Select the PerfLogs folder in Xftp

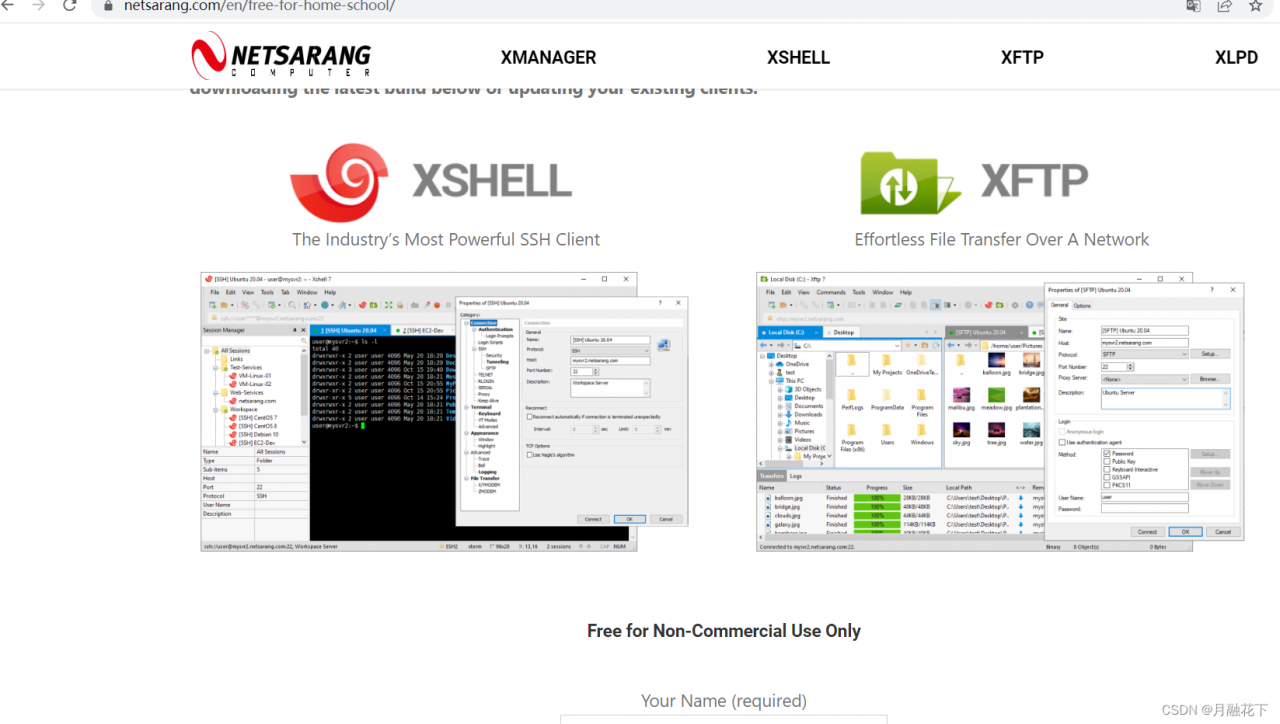(x=852, y=397)
